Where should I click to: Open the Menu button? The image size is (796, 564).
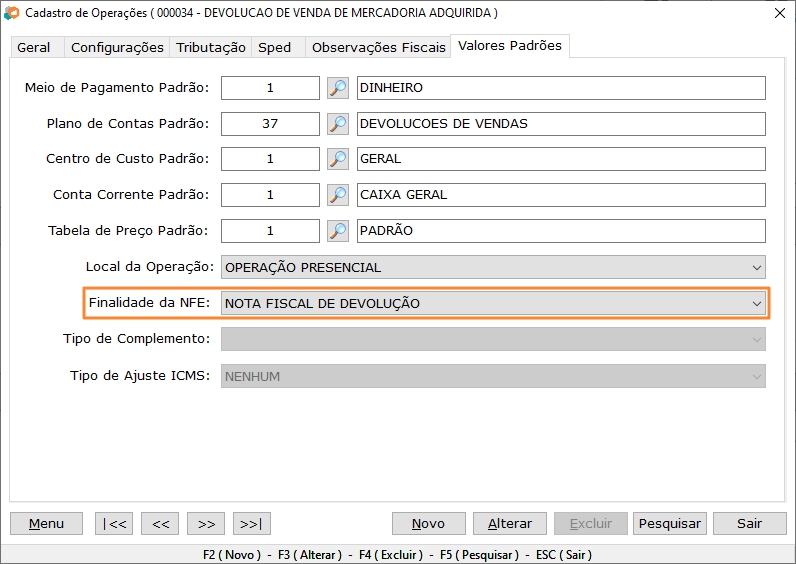[x=46, y=523]
